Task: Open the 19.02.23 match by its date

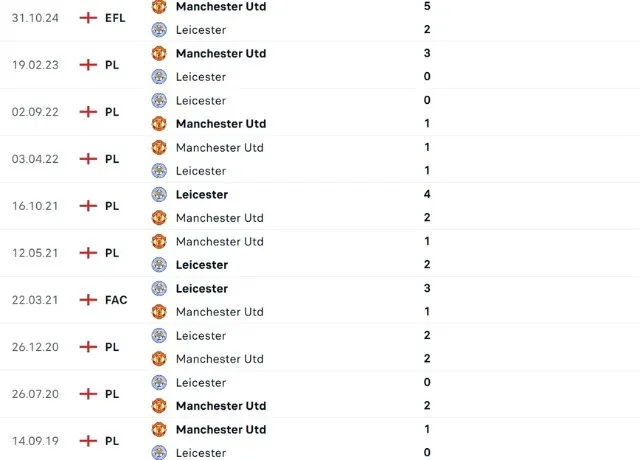Action: [x=35, y=65]
